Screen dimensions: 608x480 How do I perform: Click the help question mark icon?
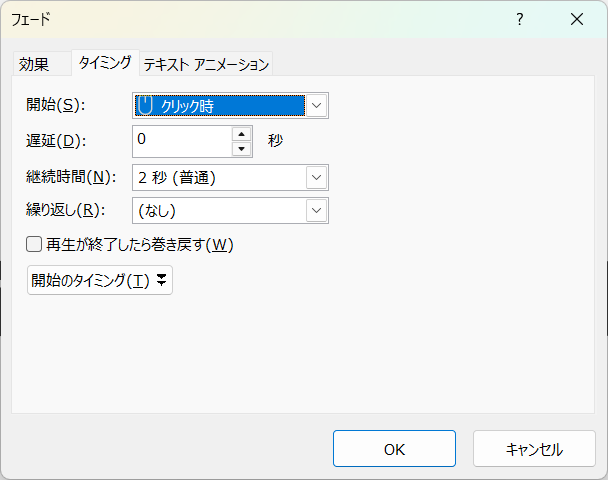[x=520, y=19]
